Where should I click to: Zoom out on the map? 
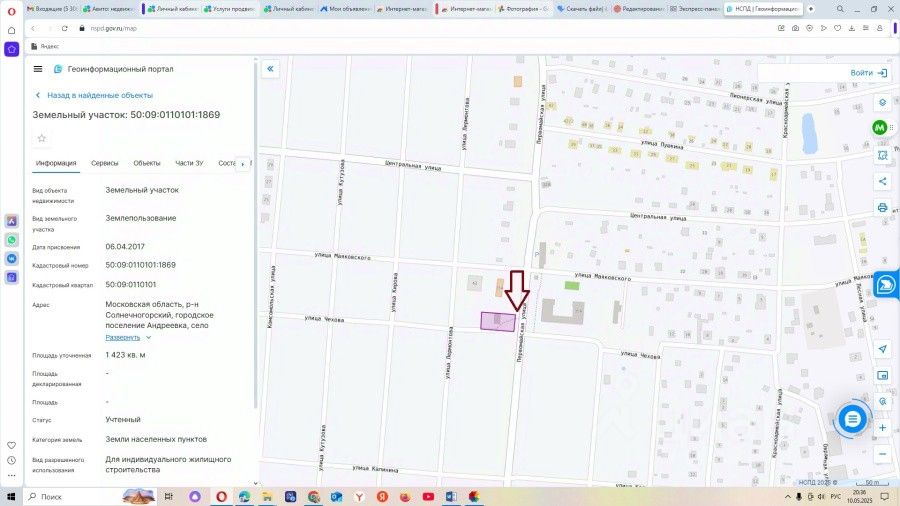click(883, 454)
